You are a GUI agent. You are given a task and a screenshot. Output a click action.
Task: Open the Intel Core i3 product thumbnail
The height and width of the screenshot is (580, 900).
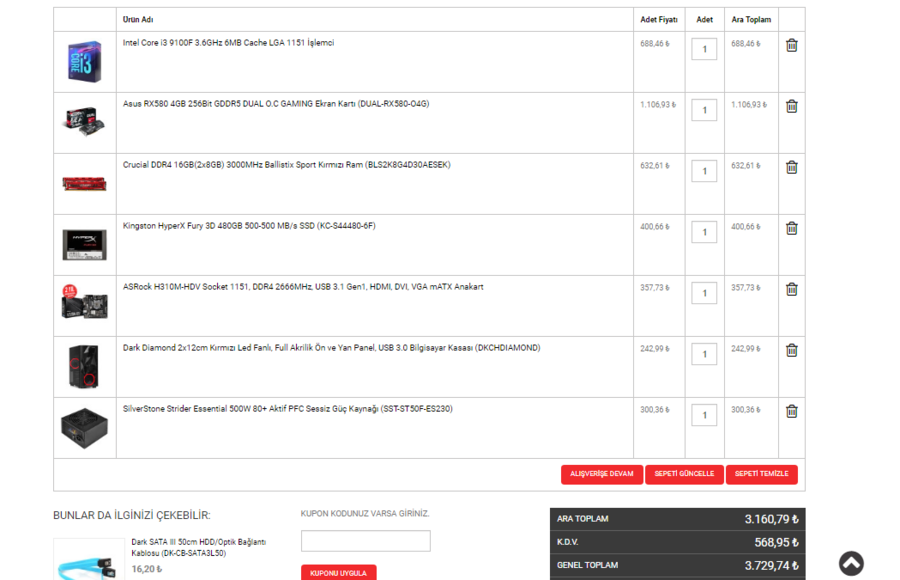pyautogui.click(x=84, y=61)
